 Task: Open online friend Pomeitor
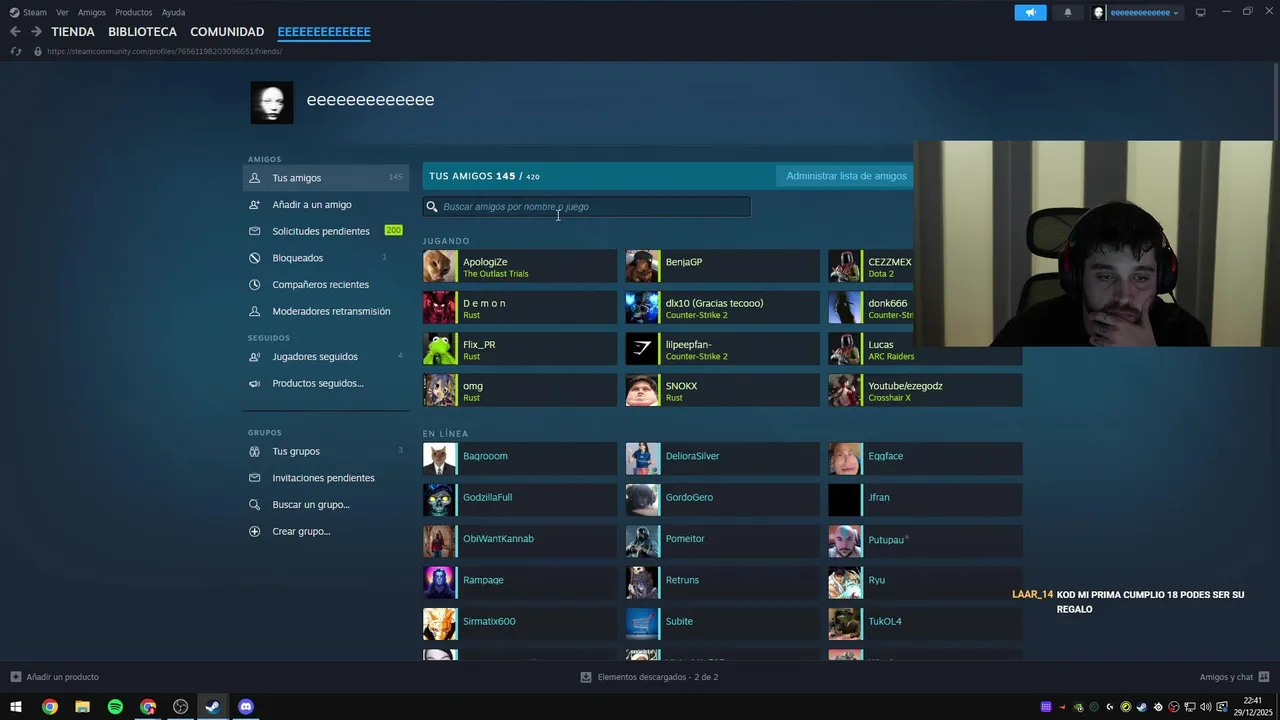pos(723,541)
